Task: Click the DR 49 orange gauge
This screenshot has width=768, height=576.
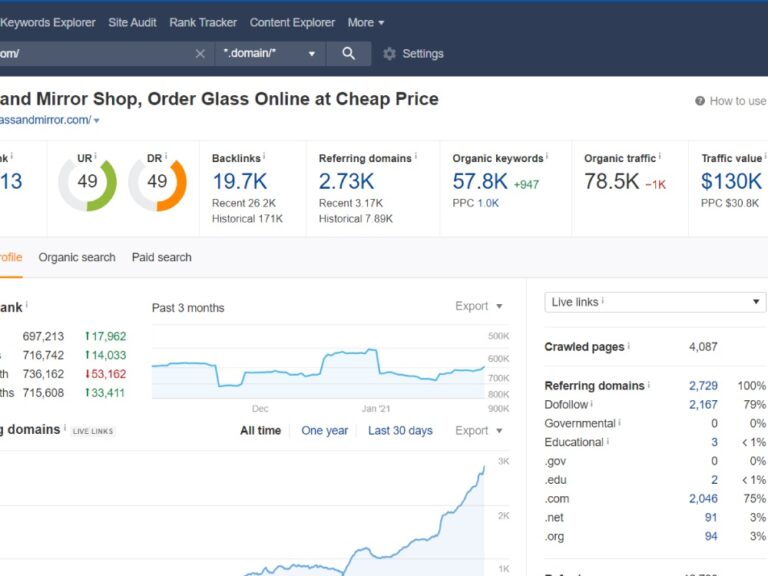Action: coord(157,183)
